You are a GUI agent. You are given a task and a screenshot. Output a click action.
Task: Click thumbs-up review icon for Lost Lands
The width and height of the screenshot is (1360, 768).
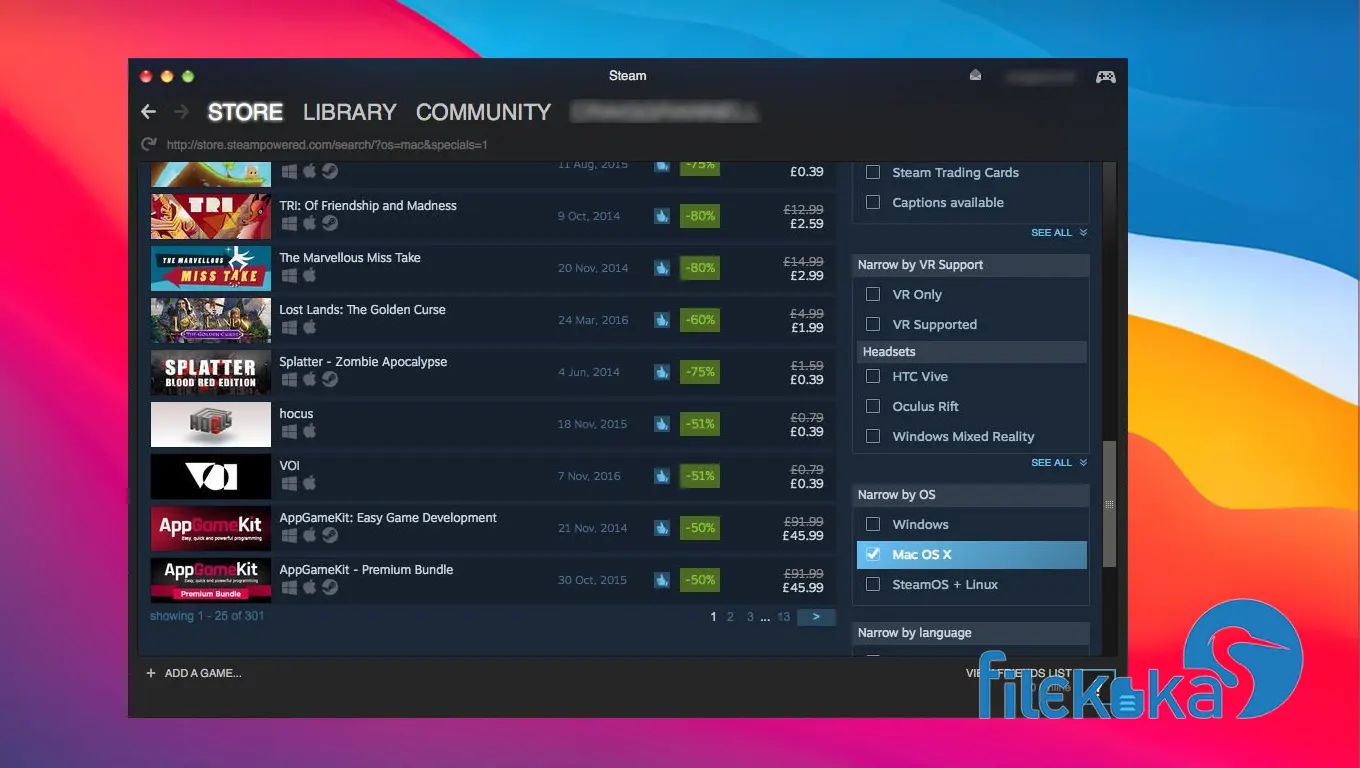[661, 320]
